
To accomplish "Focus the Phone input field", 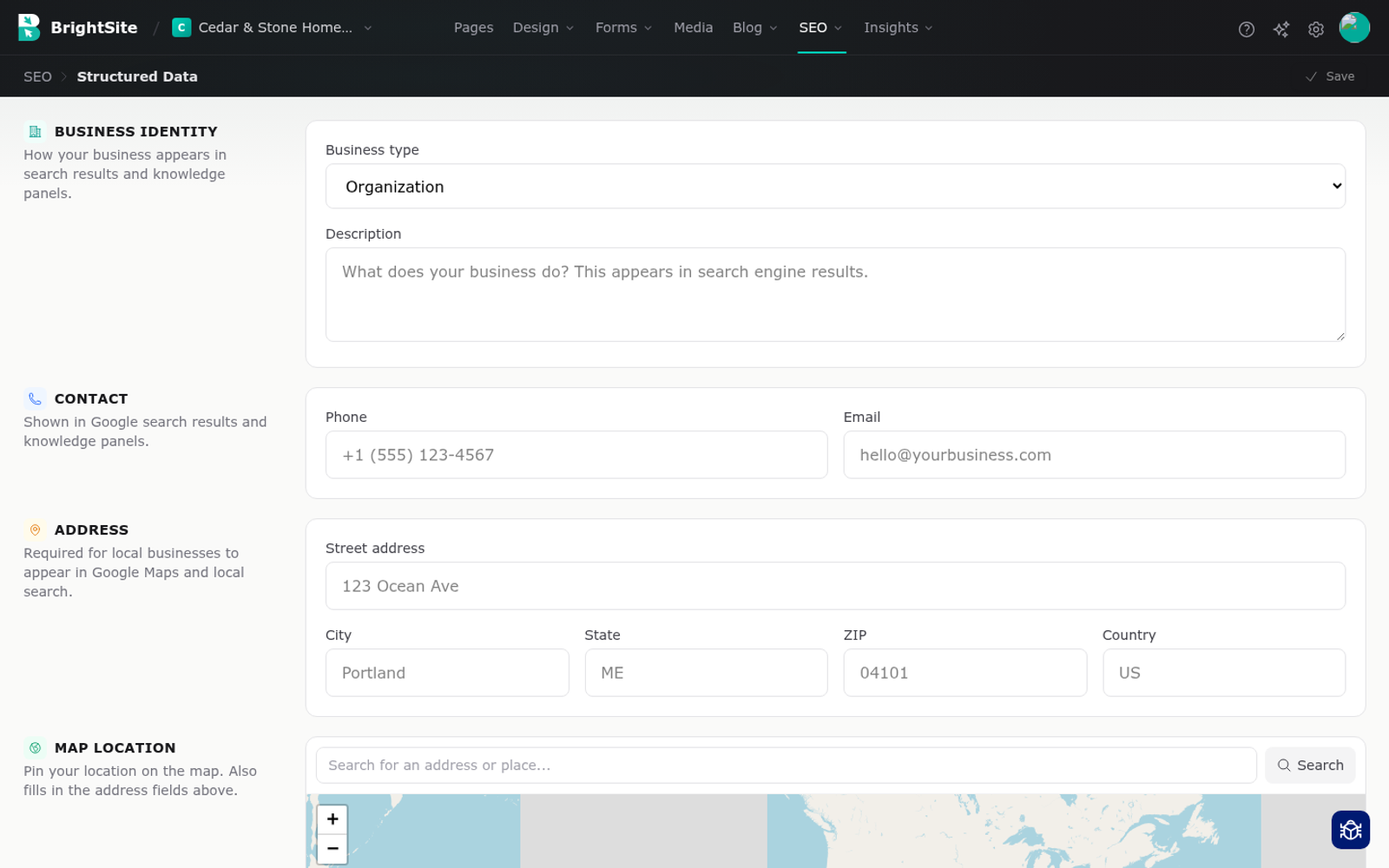I will point(576,455).
